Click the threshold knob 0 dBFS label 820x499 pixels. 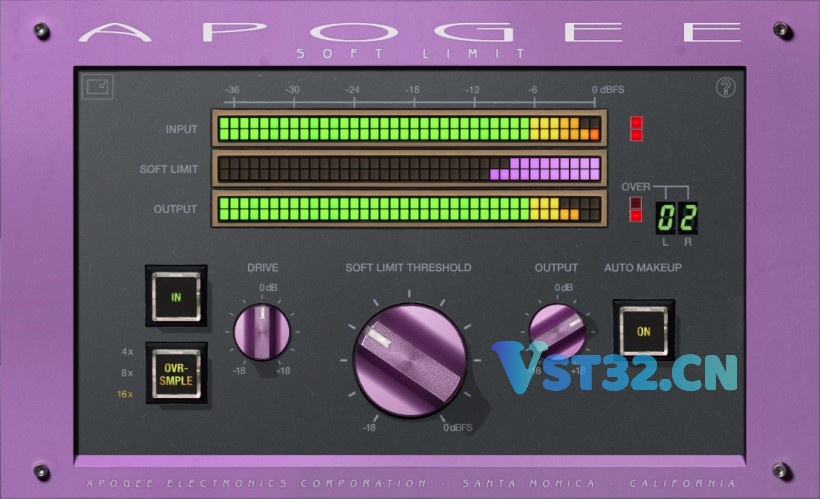point(458,428)
